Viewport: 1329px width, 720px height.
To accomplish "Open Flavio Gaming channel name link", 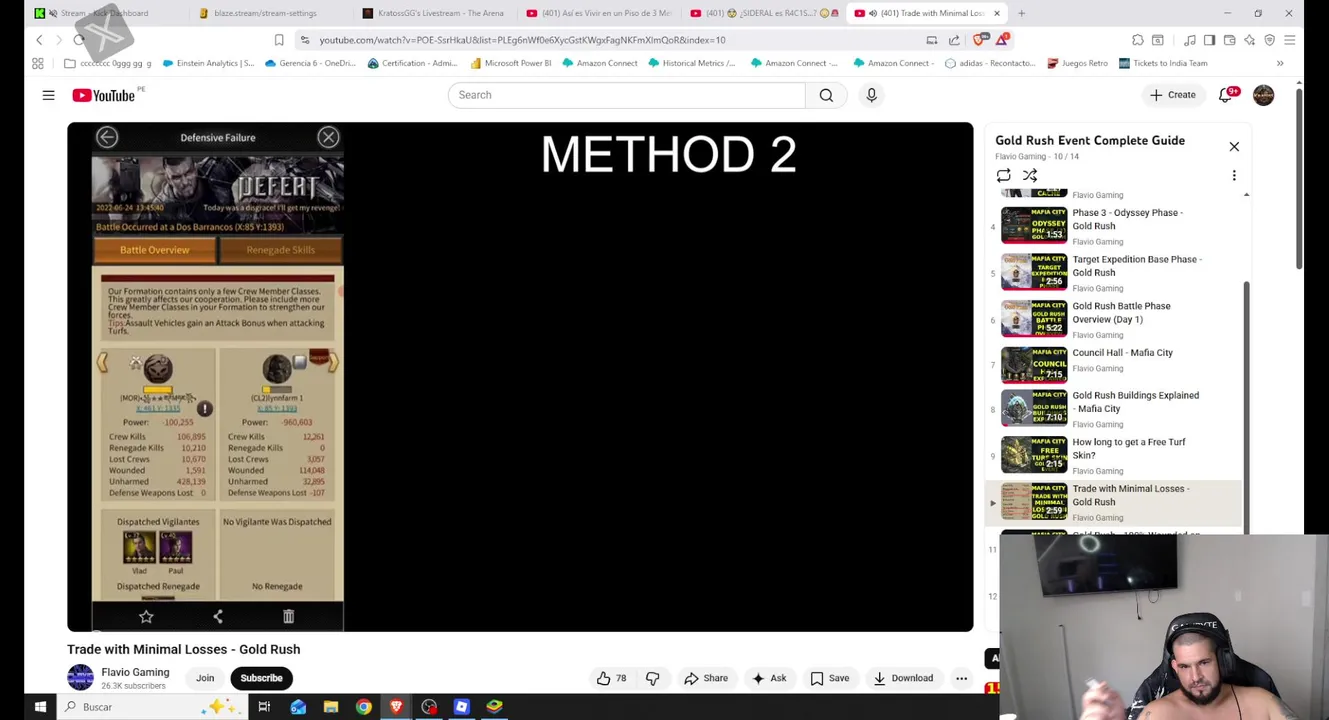I will tap(135, 672).
